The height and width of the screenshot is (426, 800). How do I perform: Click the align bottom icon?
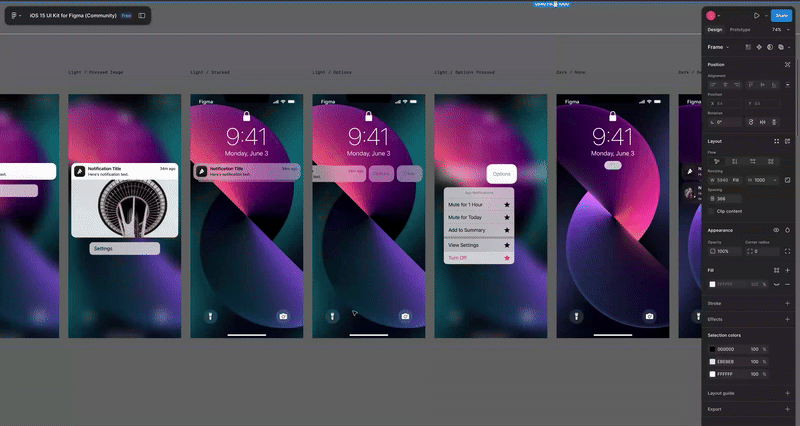coord(774,85)
